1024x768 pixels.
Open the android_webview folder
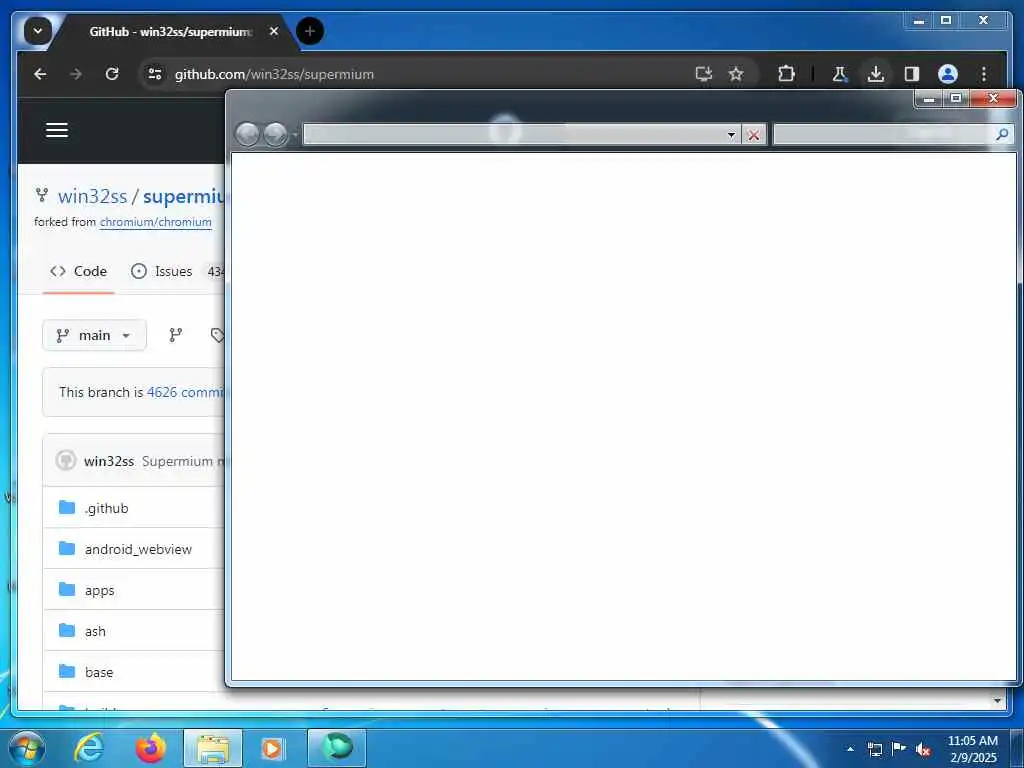click(x=138, y=549)
